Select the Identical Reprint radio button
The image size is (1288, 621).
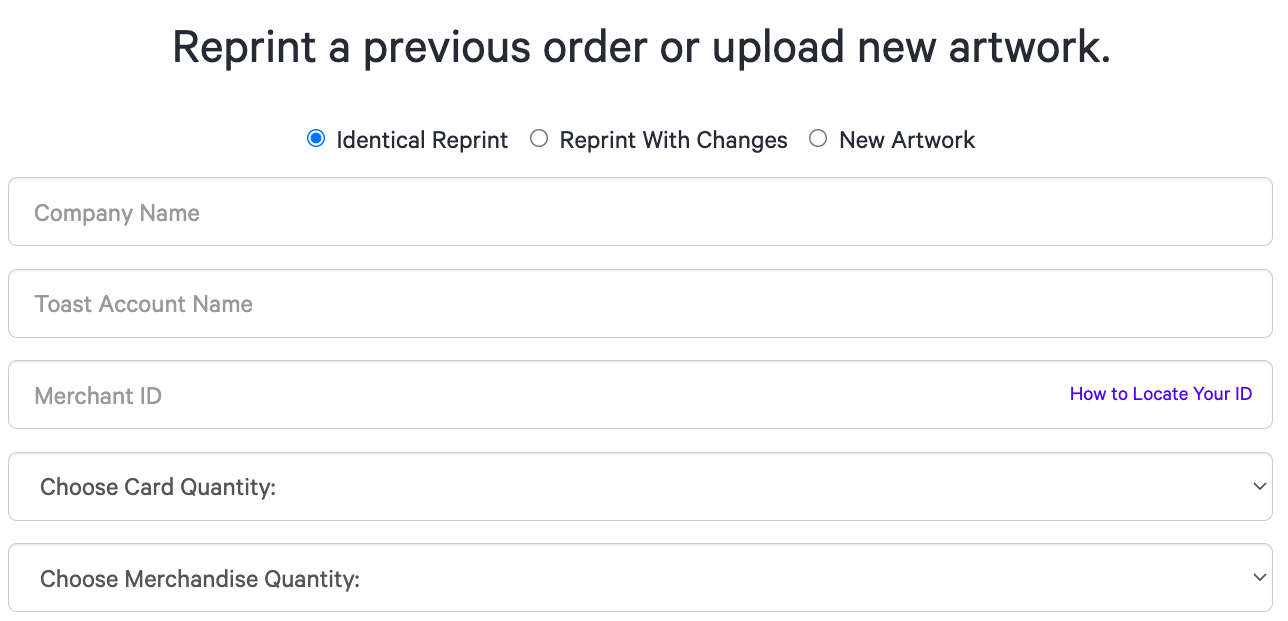(316, 139)
